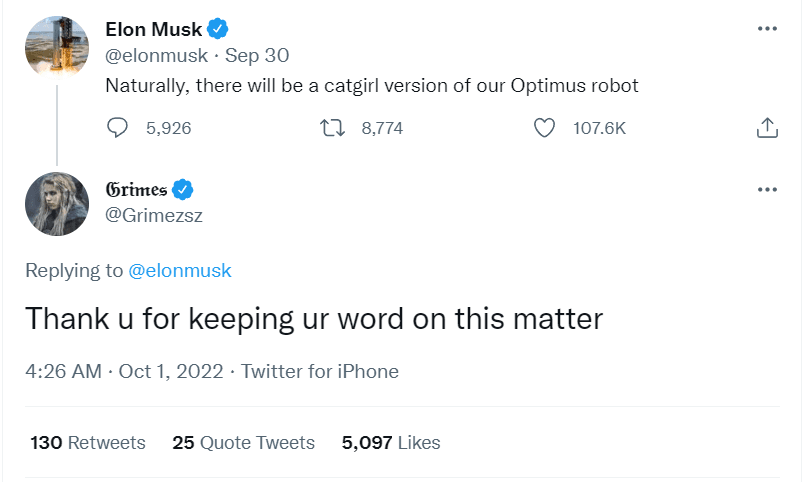View the 130 Retweets list
This screenshot has width=806, height=482.
88,442
